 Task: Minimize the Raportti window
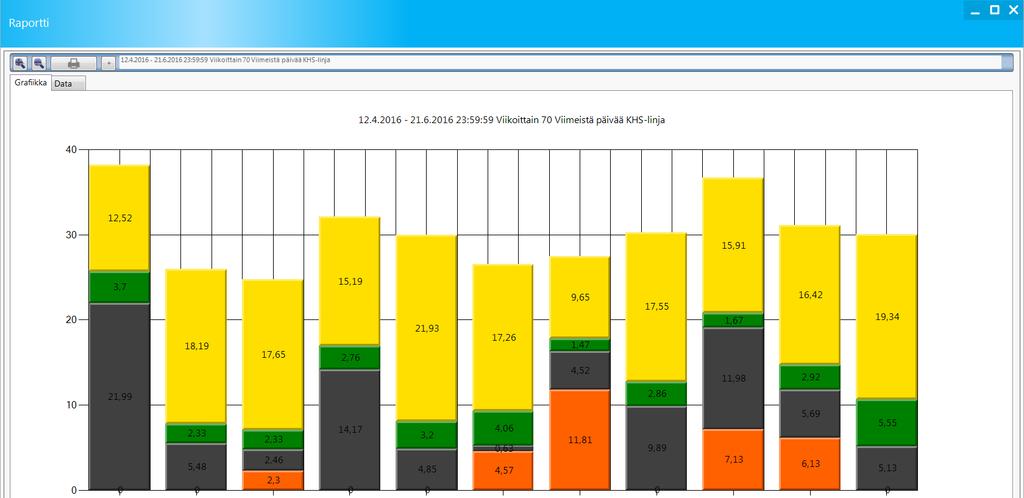(975, 10)
